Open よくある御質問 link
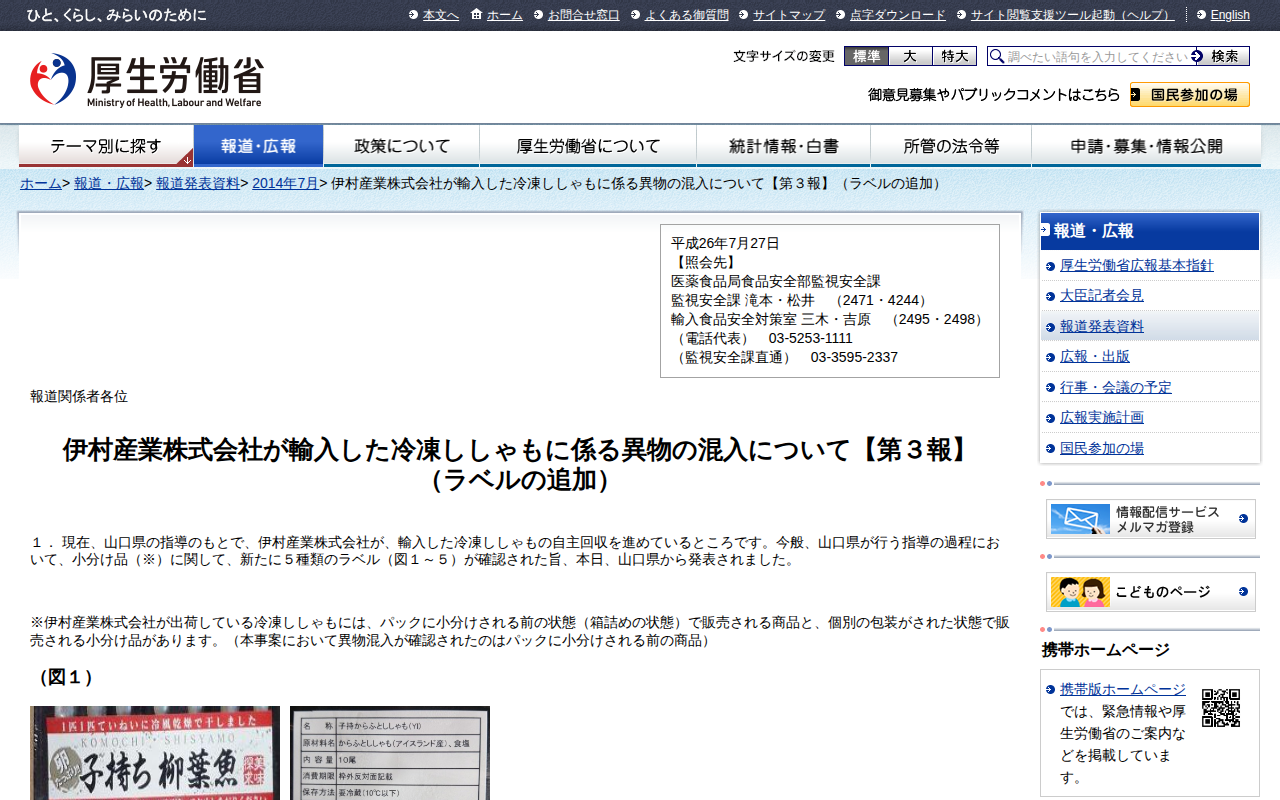 pyautogui.click(x=687, y=15)
